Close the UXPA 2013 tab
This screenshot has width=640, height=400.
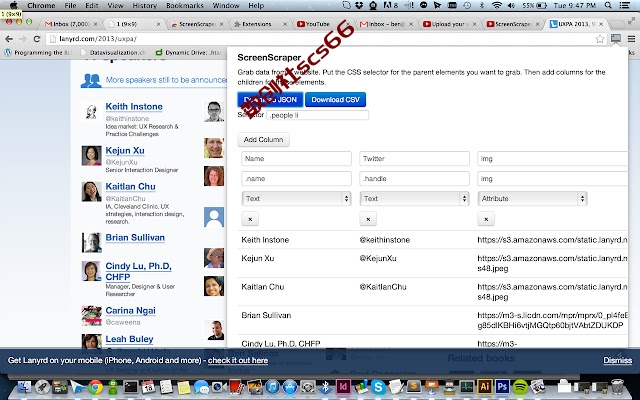click(601, 24)
